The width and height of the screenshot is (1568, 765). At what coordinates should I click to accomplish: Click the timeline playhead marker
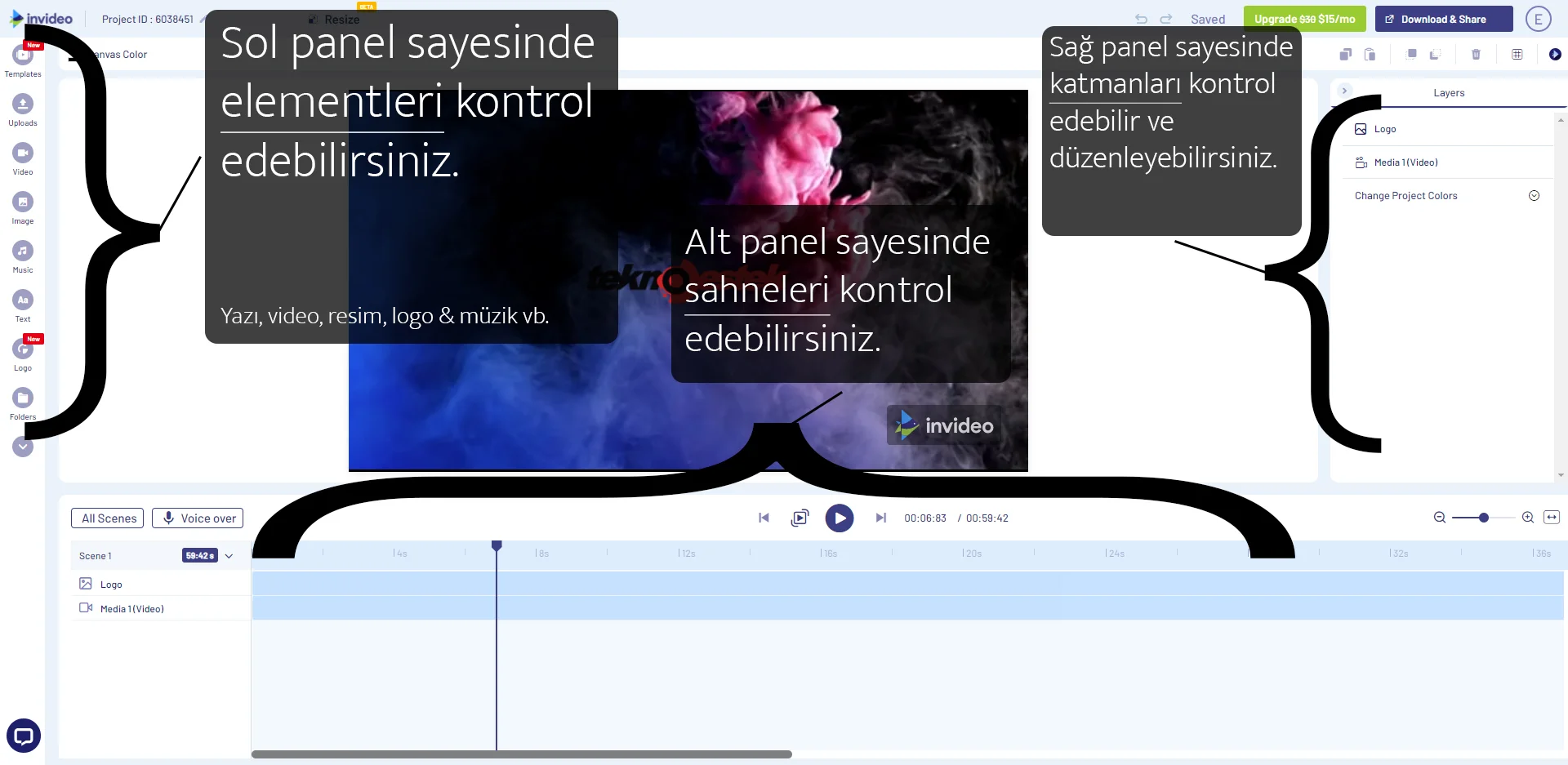(497, 545)
